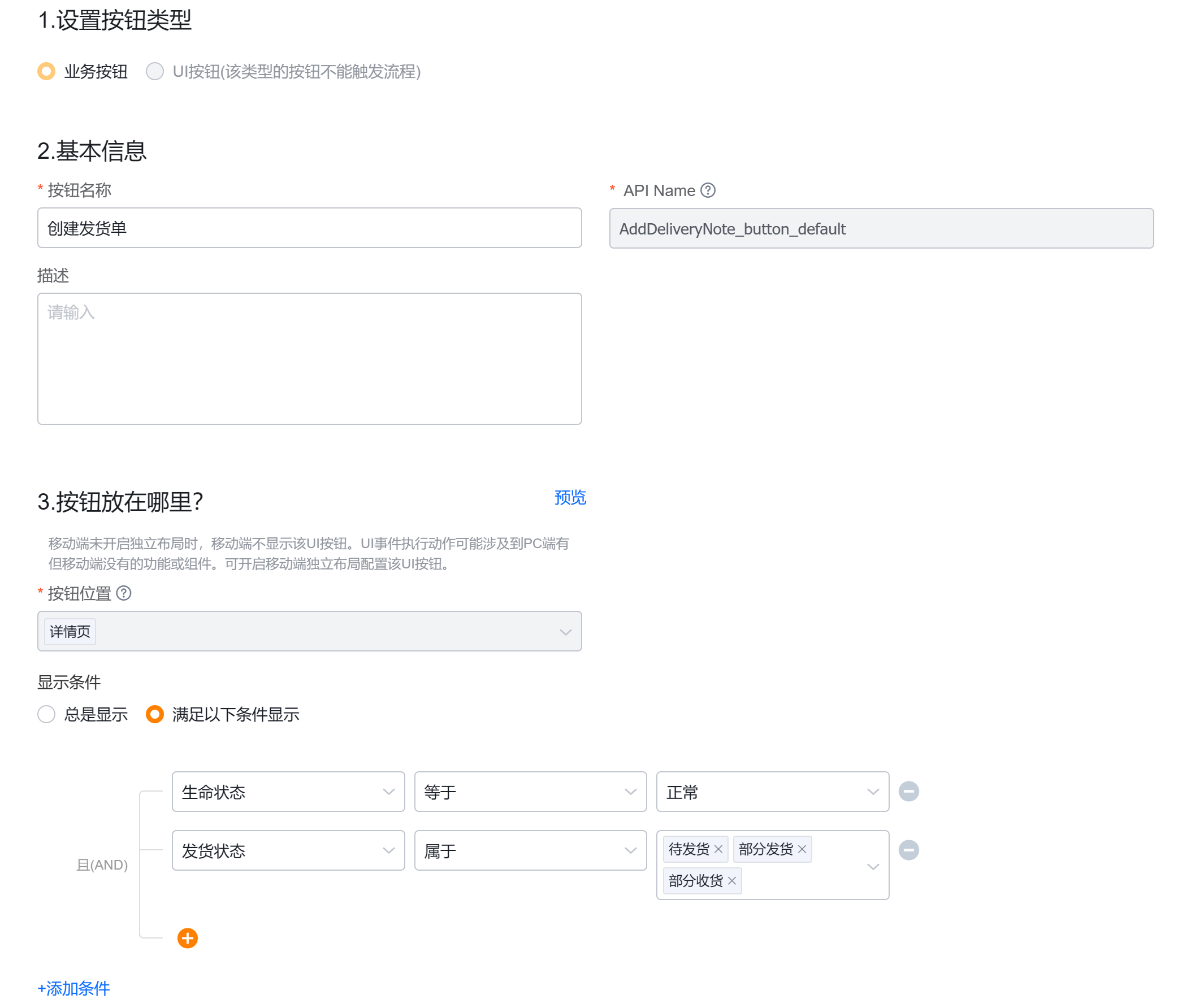This screenshot has width=1204, height=1008.
Task: Remove the 待发货 tag
Action: 718,850
